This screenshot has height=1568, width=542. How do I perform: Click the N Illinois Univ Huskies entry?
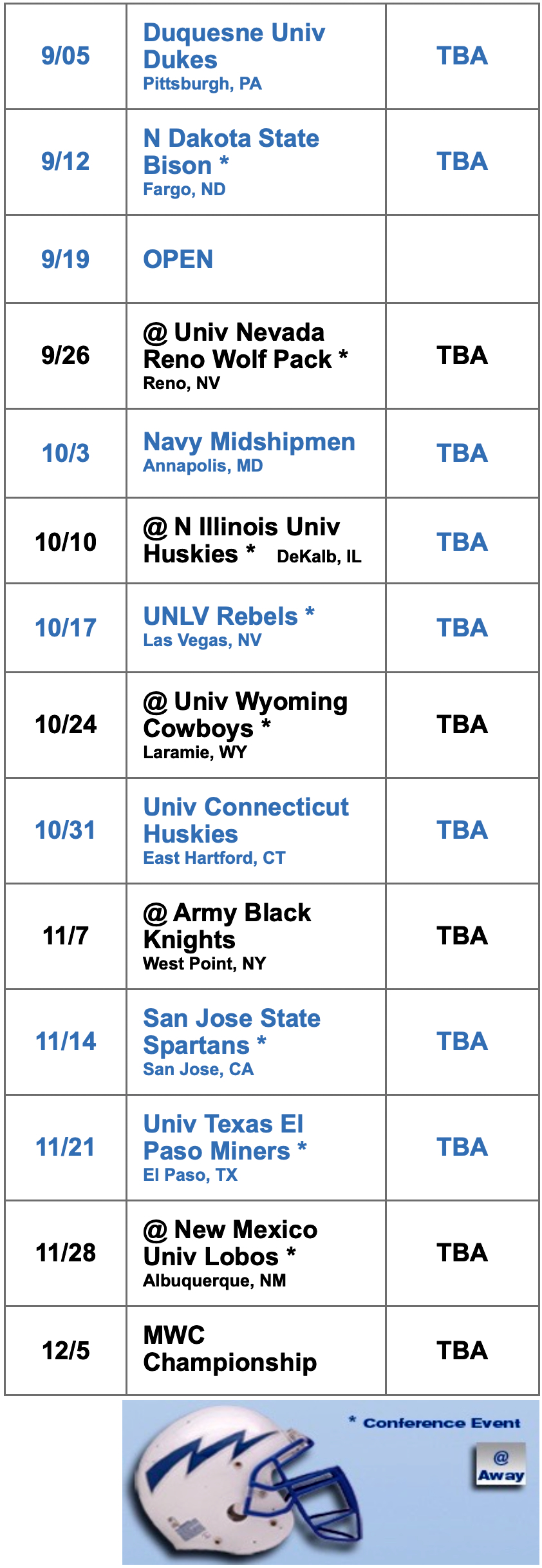point(241,540)
